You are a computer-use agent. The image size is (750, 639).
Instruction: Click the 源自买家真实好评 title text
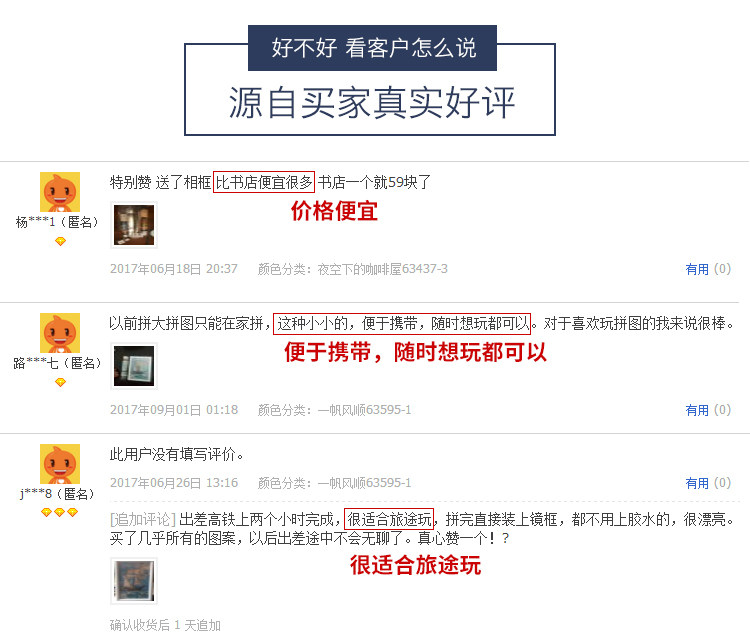coord(372,102)
